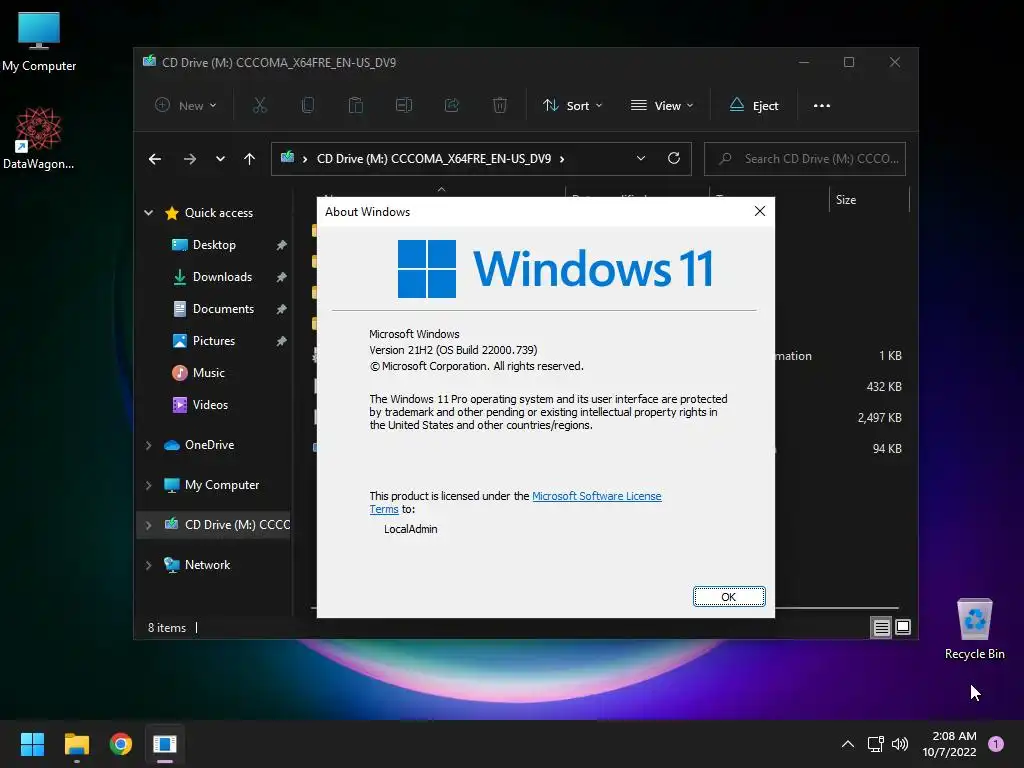The image size is (1024, 768).
Task: Expand the OneDrive tree node
Action: tap(148, 445)
